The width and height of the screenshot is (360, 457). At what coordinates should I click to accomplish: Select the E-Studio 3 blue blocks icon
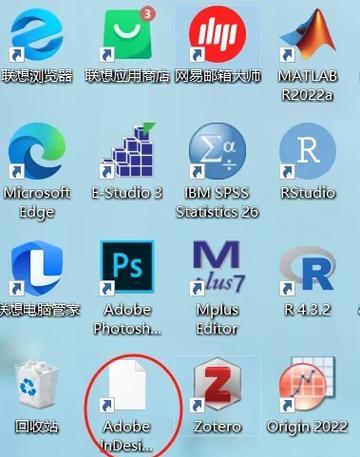tap(127, 150)
